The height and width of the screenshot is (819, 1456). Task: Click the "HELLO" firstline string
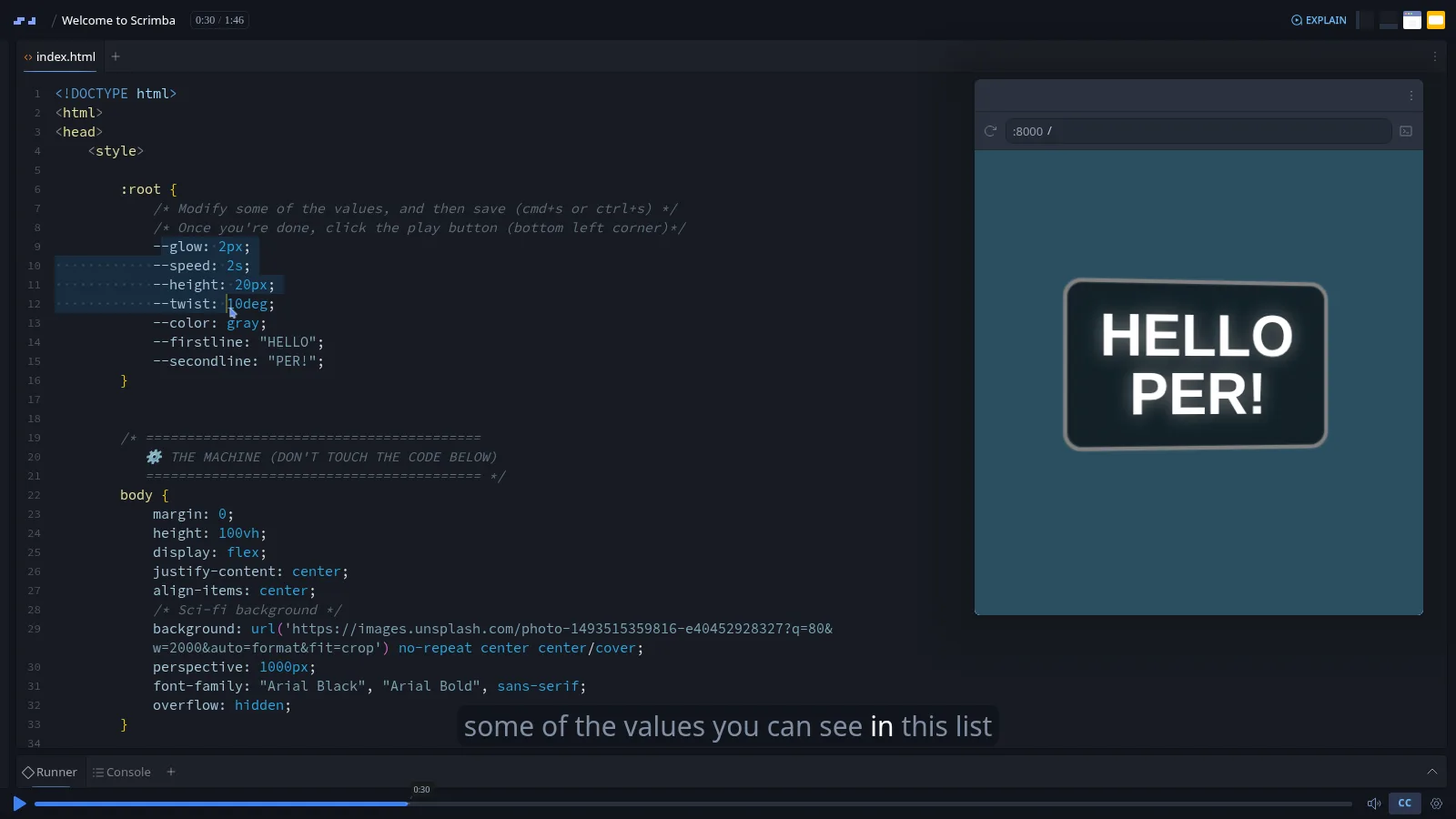288,342
